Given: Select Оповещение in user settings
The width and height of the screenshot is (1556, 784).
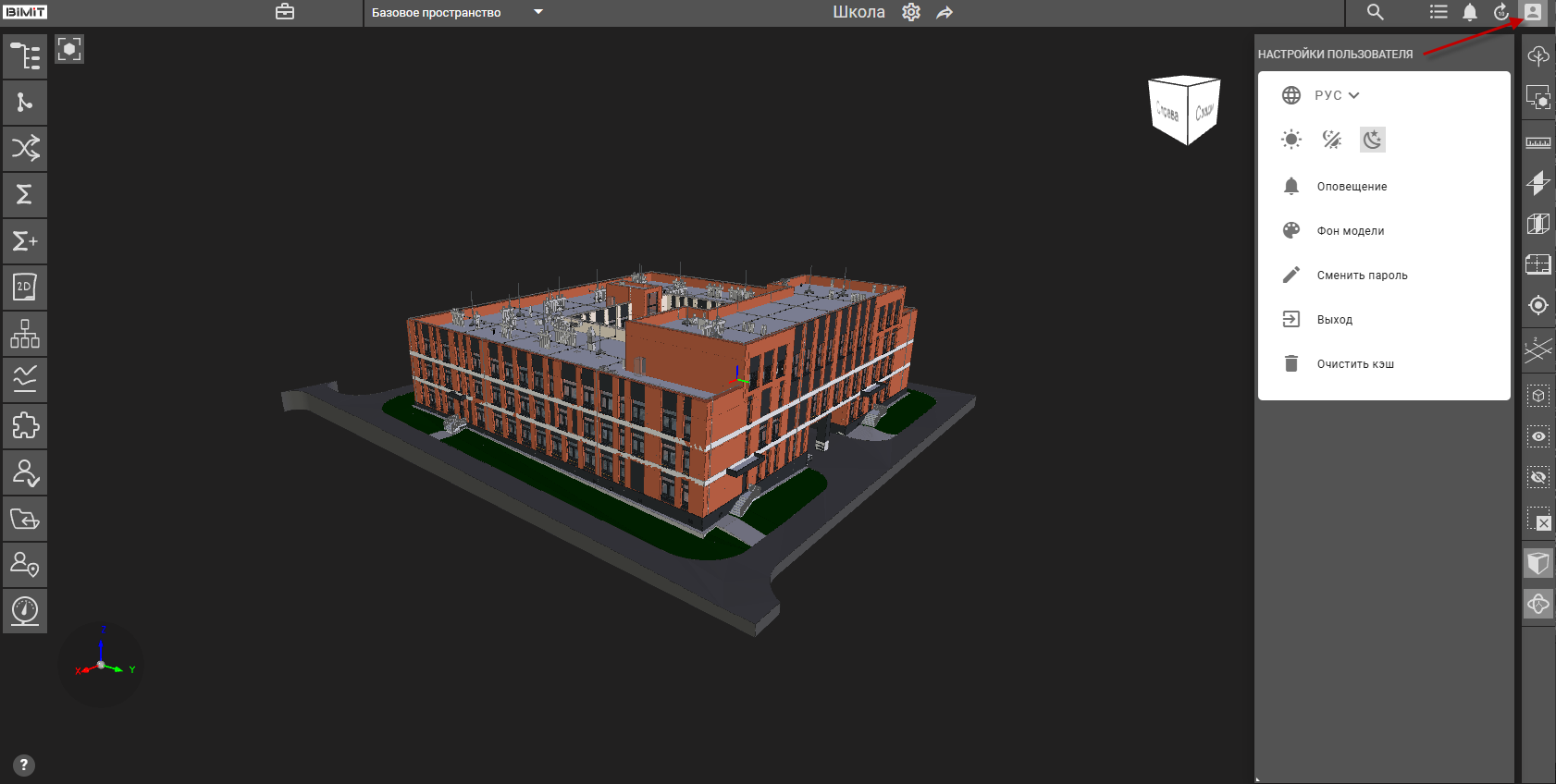Looking at the screenshot, I should [x=1352, y=187].
